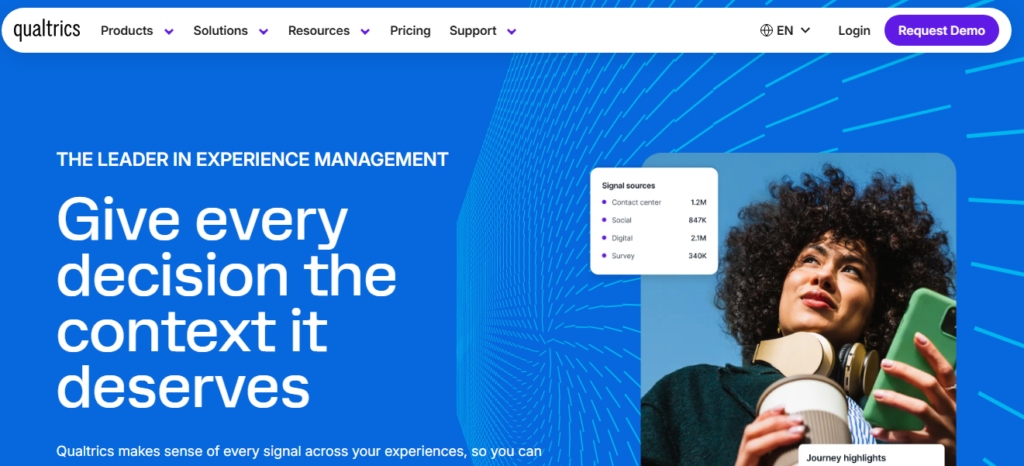This screenshot has height=466, width=1024.
Task: Click the 847K value for Social
Action: (x=697, y=220)
